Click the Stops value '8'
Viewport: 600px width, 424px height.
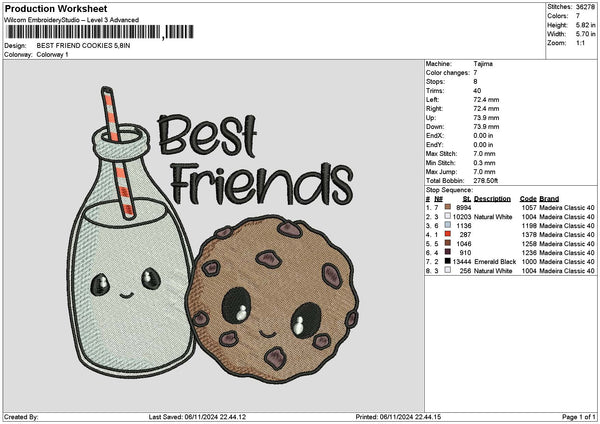point(475,82)
